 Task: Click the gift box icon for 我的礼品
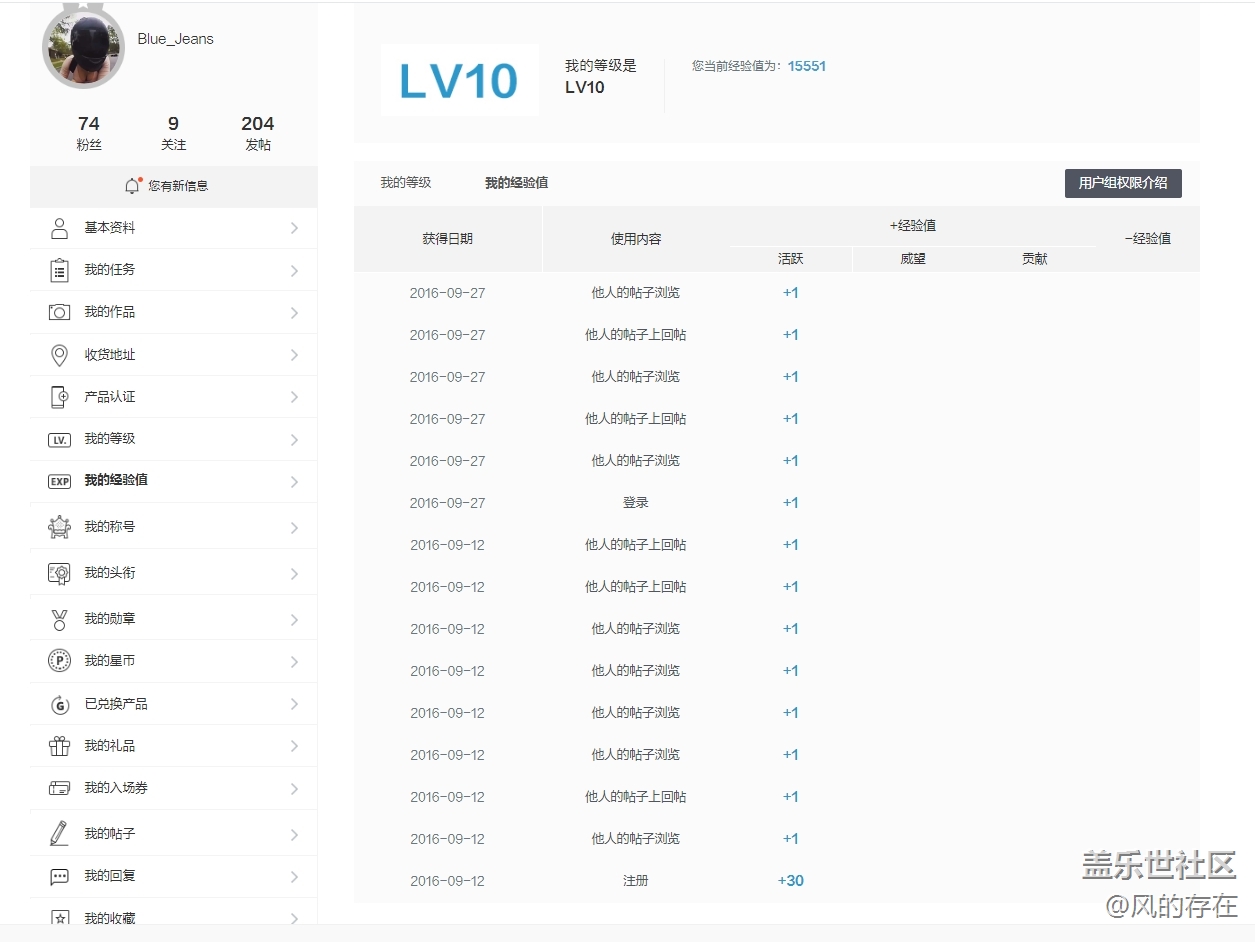tap(59, 746)
